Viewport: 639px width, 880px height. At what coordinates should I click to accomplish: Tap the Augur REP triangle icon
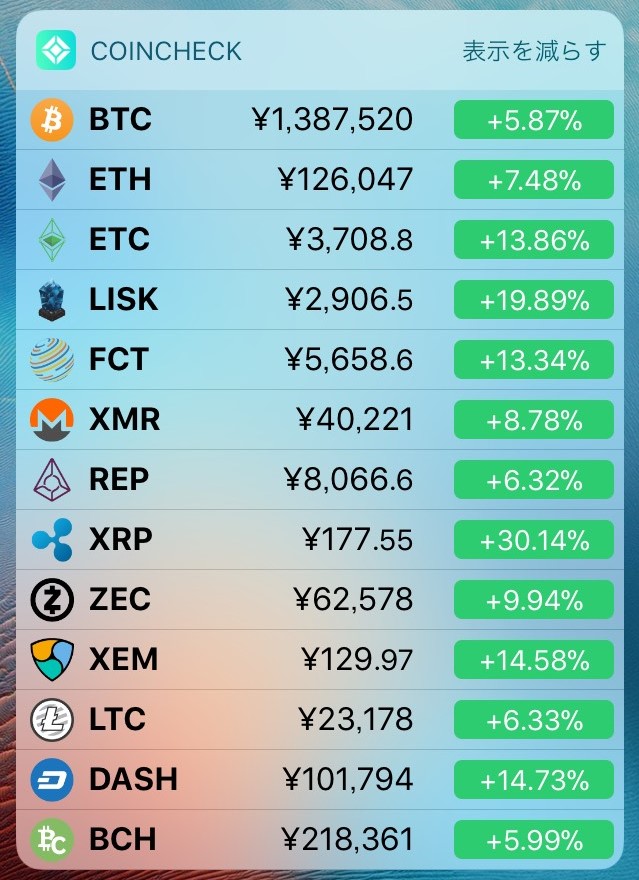point(52,480)
